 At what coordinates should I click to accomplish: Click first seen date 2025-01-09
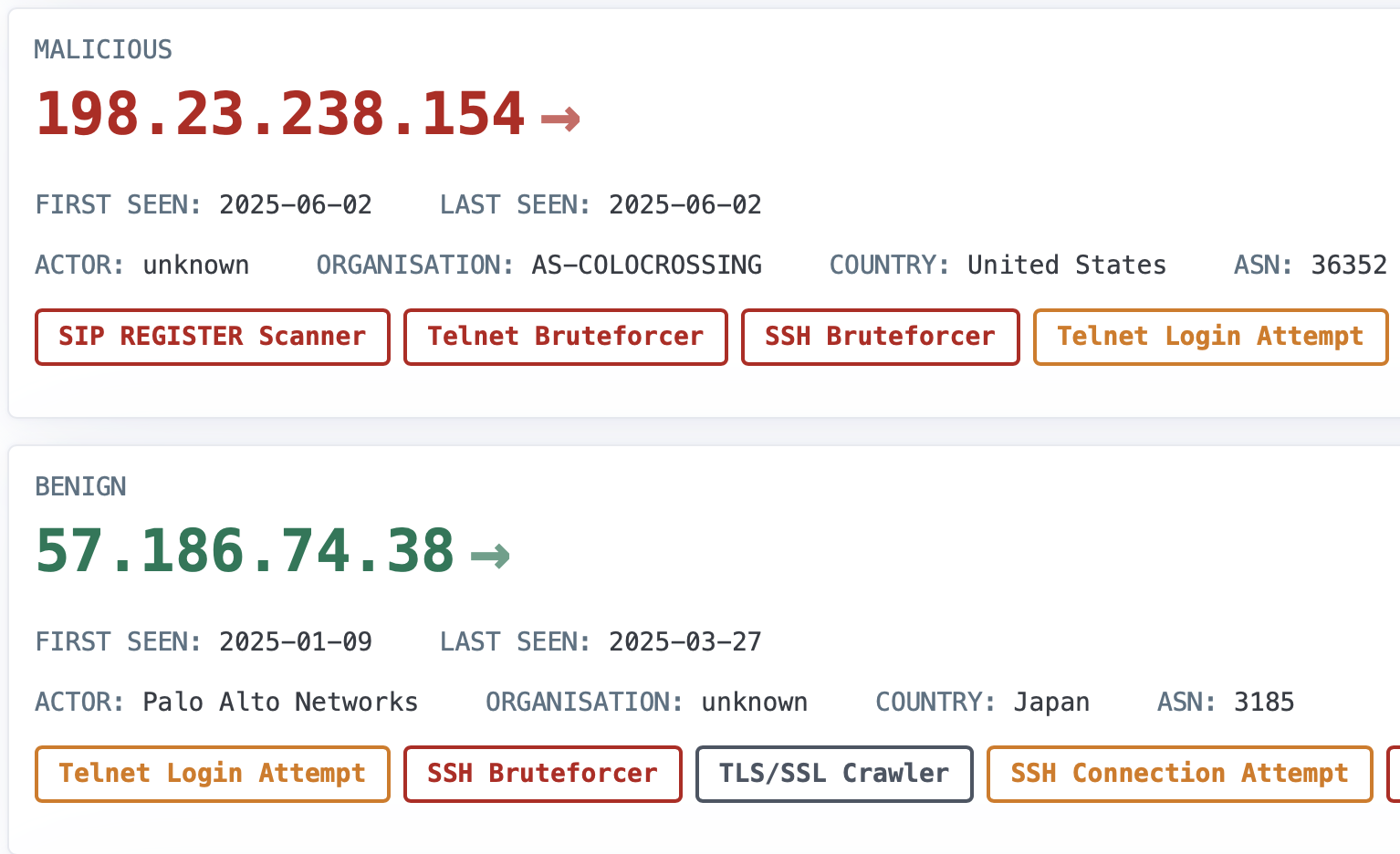click(296, 641)
